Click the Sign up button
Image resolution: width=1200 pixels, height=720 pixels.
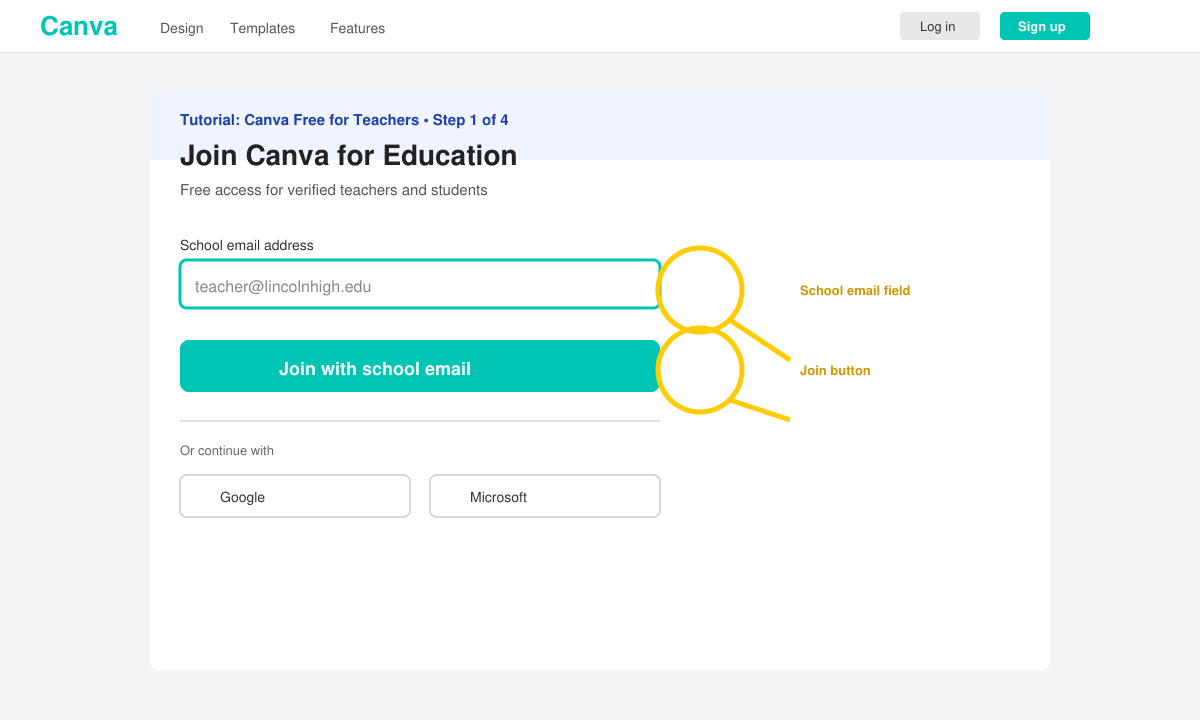click(x=1045, y=26)
